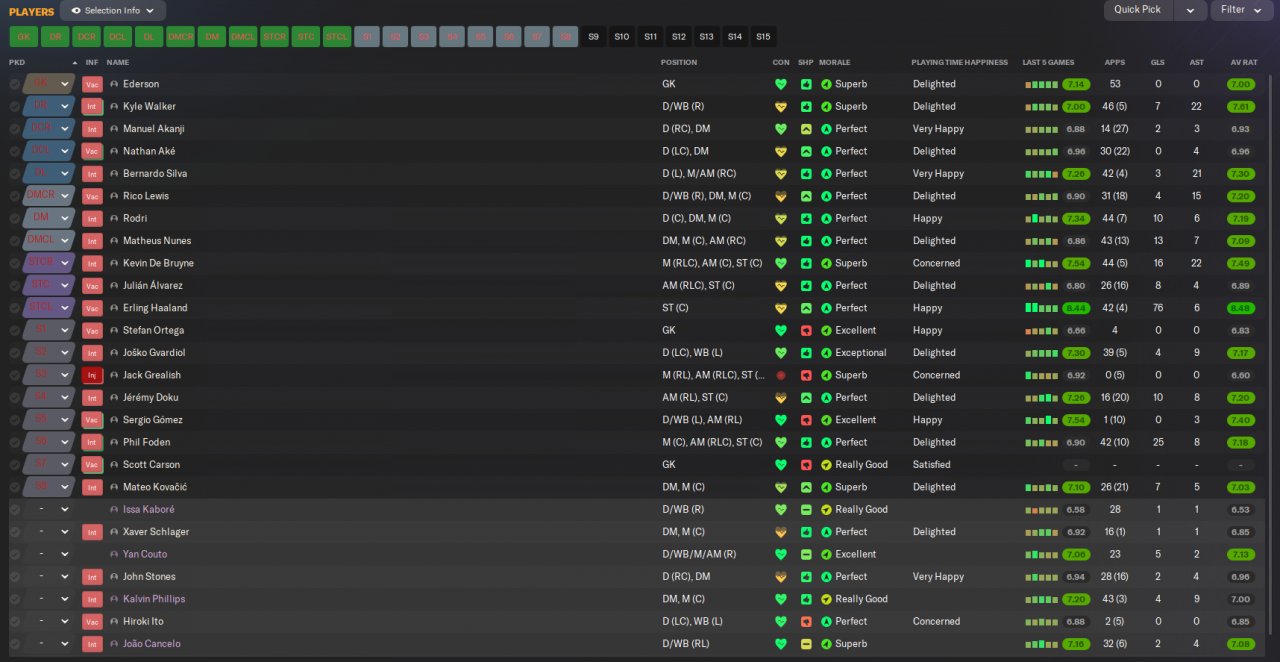Click Hiroki Ito's Vac status icon
This screenshot has width=1280, height=662.
[92, 622]
